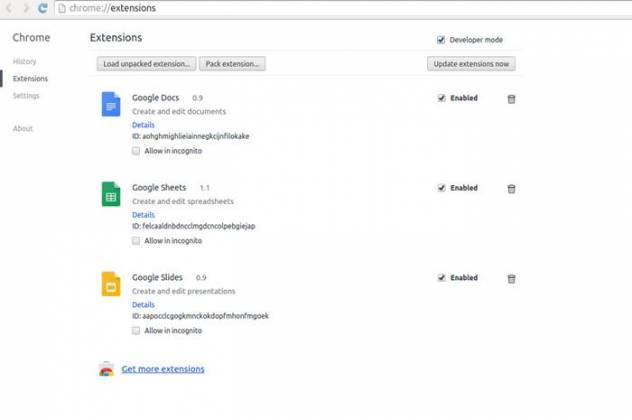Click the browser back arrow

9,8
